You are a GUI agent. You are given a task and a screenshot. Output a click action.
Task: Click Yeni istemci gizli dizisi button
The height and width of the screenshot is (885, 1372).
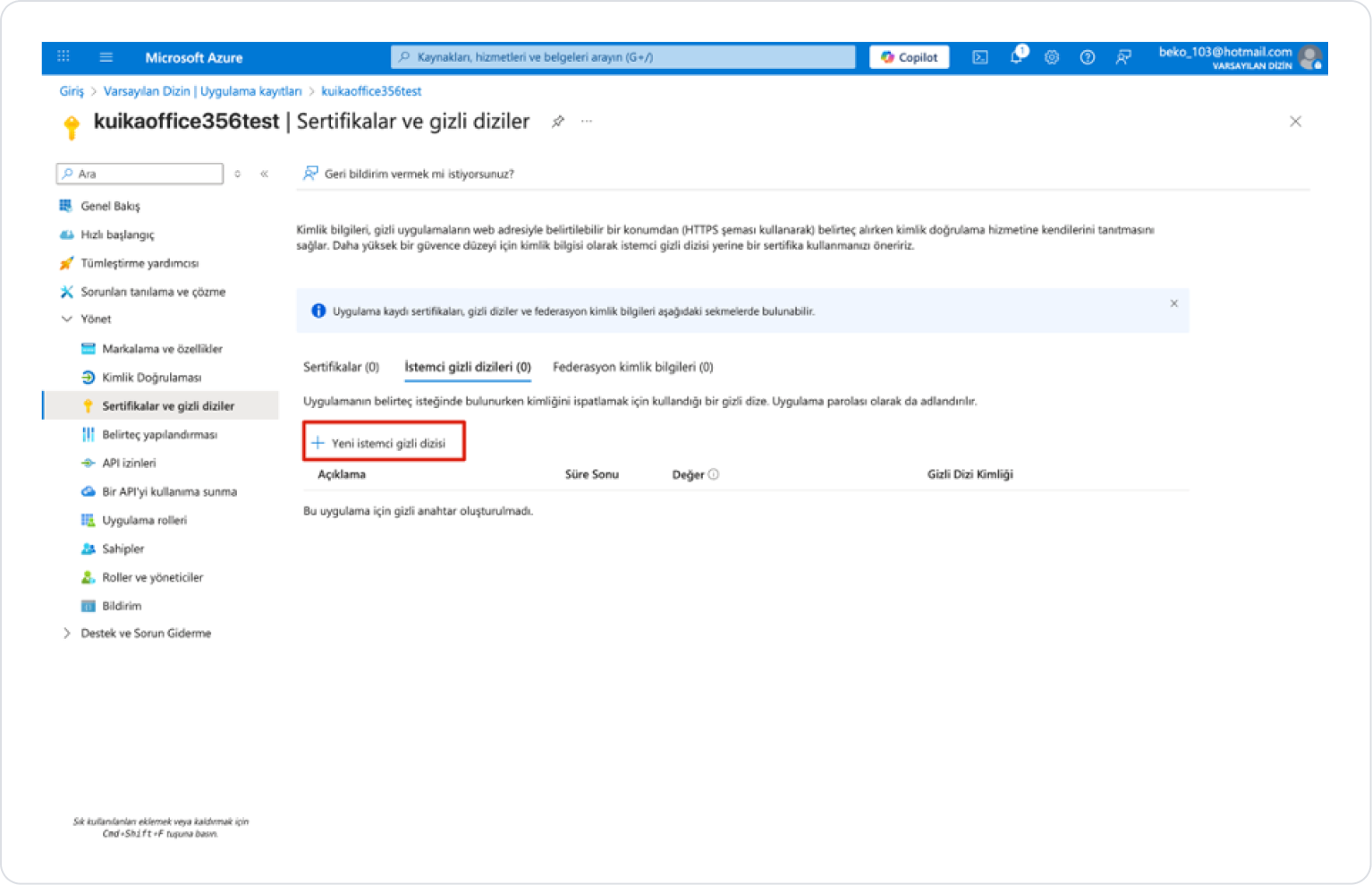coord(384,443)
